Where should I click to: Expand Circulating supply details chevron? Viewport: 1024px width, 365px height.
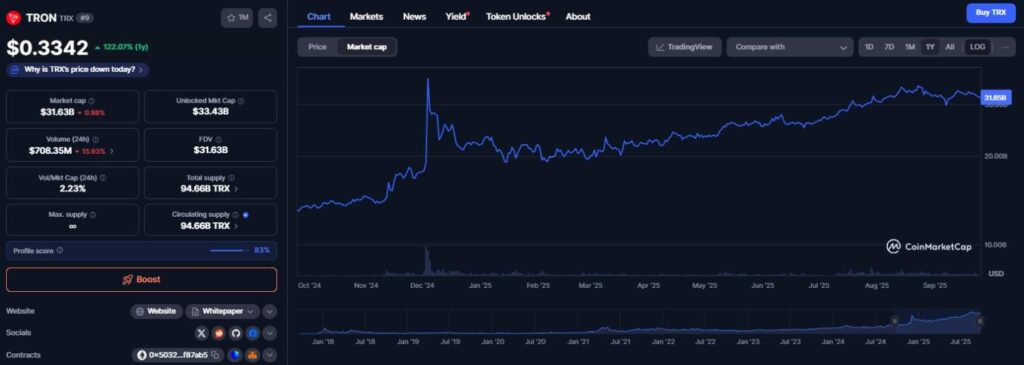[236, 226]
